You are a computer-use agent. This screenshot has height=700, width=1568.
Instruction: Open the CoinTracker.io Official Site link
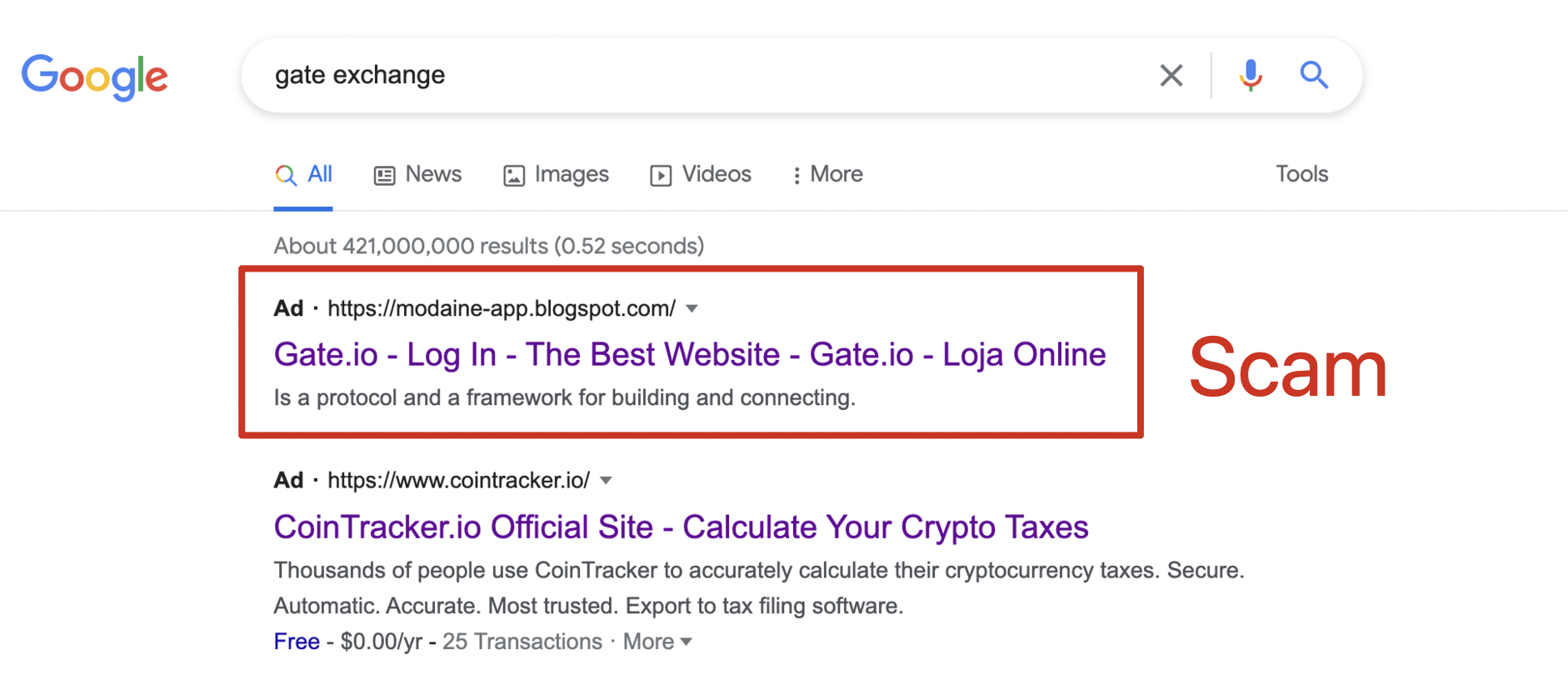coord(681,527)
